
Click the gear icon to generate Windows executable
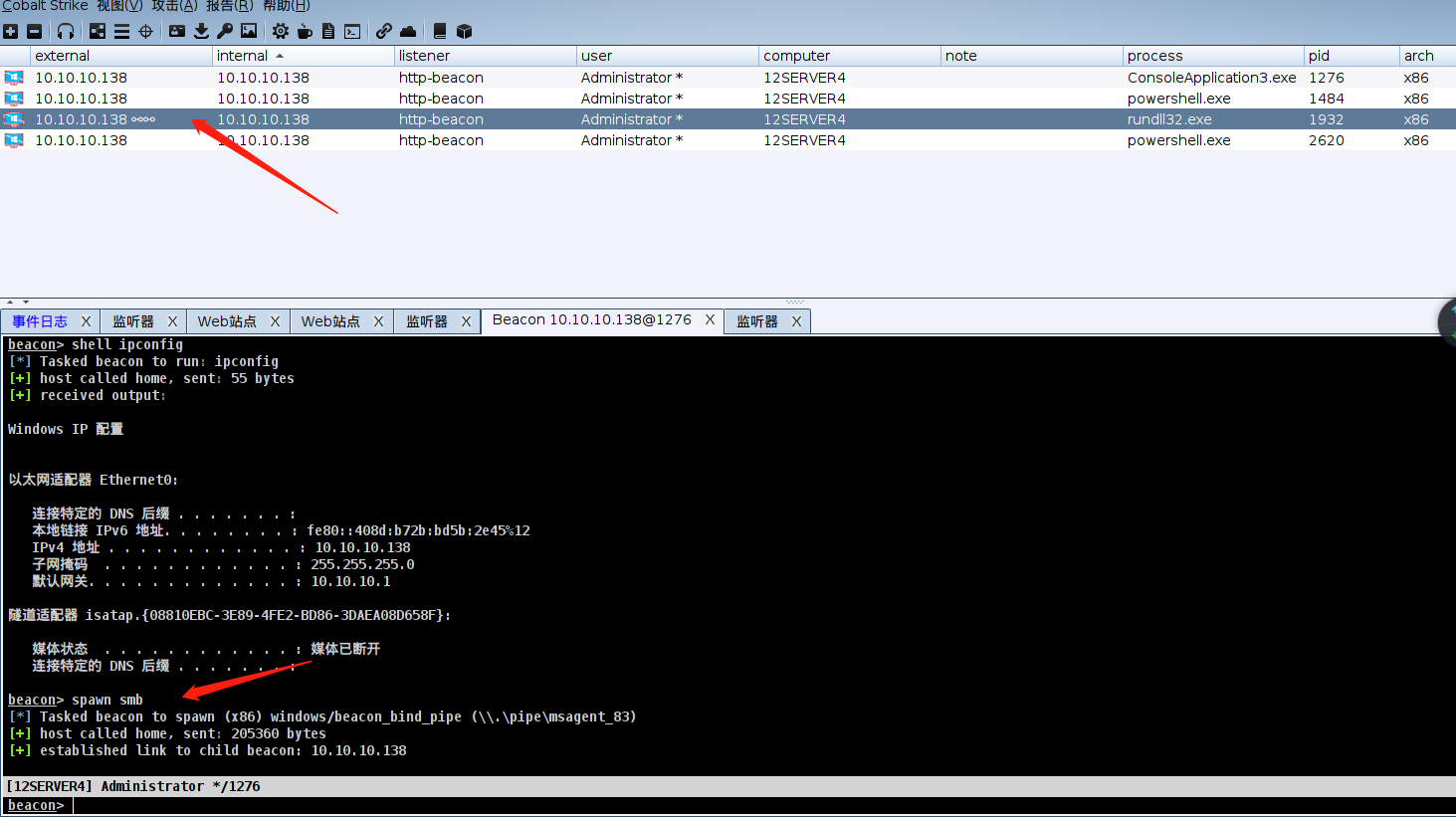point(281,31)
